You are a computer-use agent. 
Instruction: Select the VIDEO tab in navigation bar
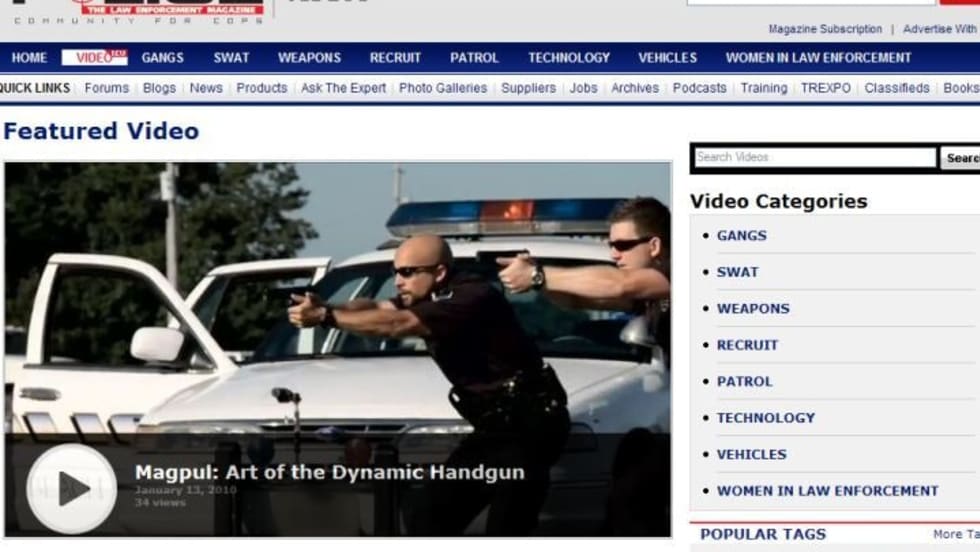pos(94,58)
